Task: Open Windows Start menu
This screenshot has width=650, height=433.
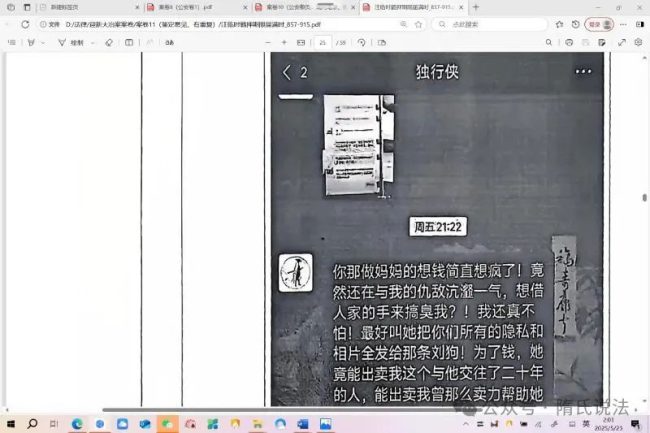Action: [x=11, y=424]
